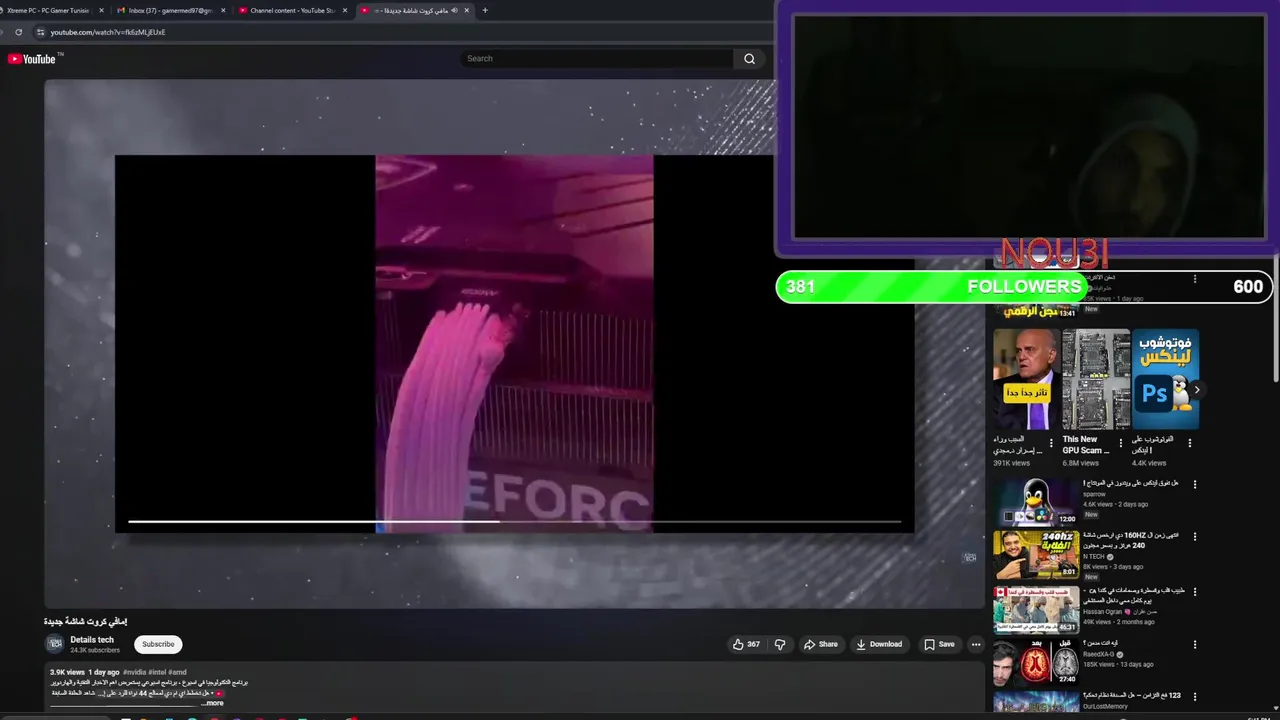
Task: Switch to the Xtreme PC – PC Gamer Tunisie tab
Action: point(48,10)
